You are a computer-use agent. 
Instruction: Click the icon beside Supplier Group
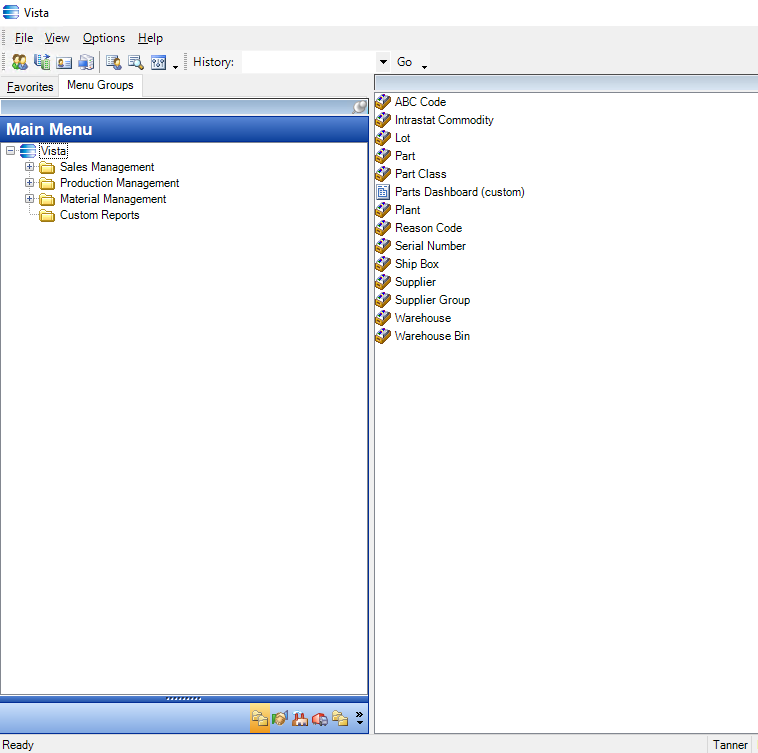(383, 300)
